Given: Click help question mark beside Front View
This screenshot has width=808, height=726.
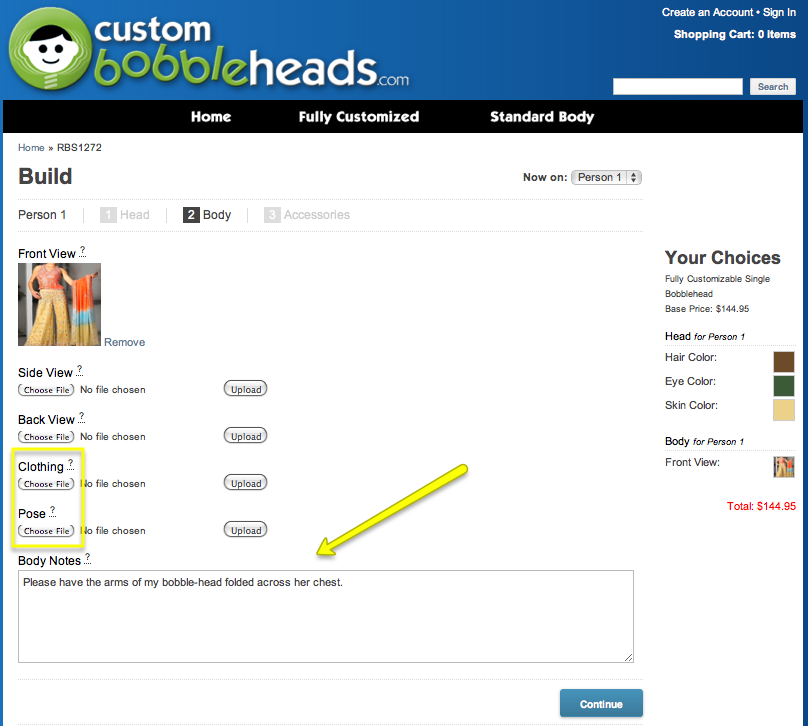Looking at the screenshot, I should coord(83,252).
